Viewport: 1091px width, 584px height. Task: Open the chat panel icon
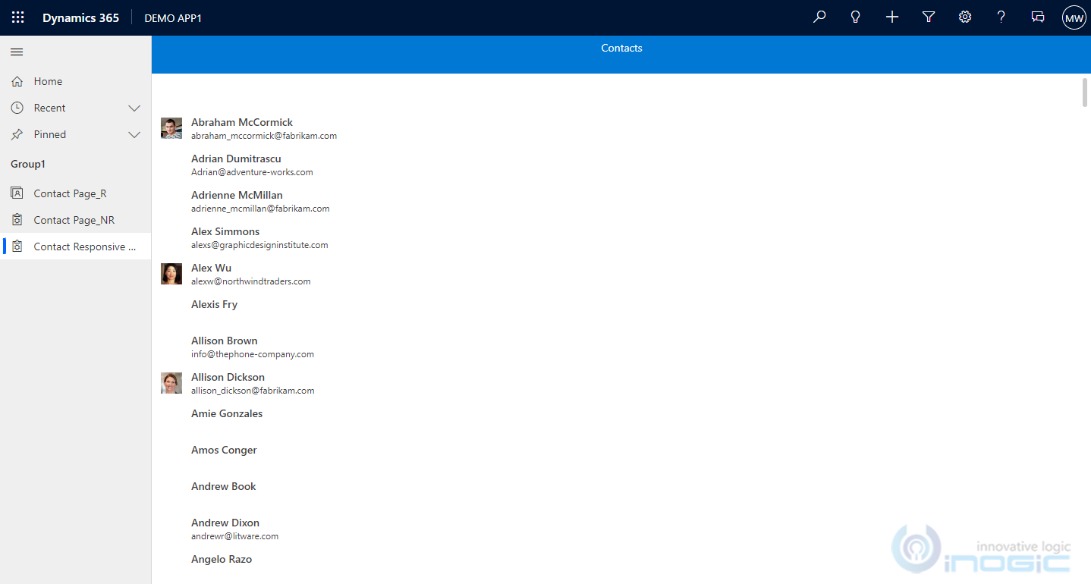point(1038,17)
